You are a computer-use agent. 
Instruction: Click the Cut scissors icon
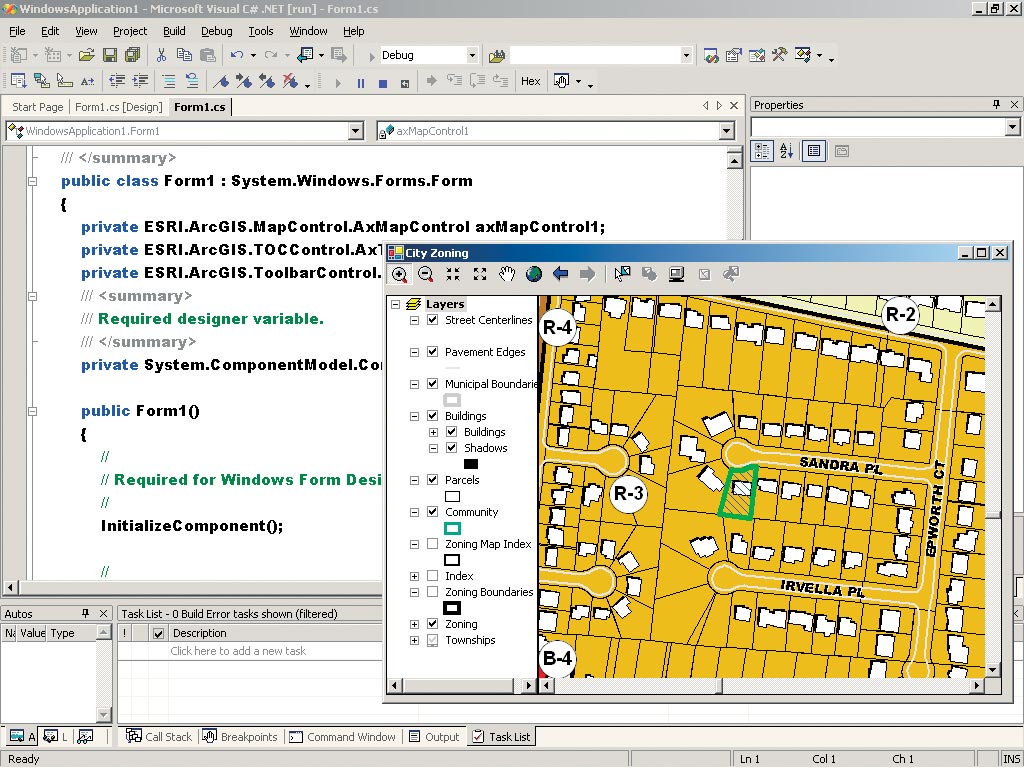(x=160, y=55)
